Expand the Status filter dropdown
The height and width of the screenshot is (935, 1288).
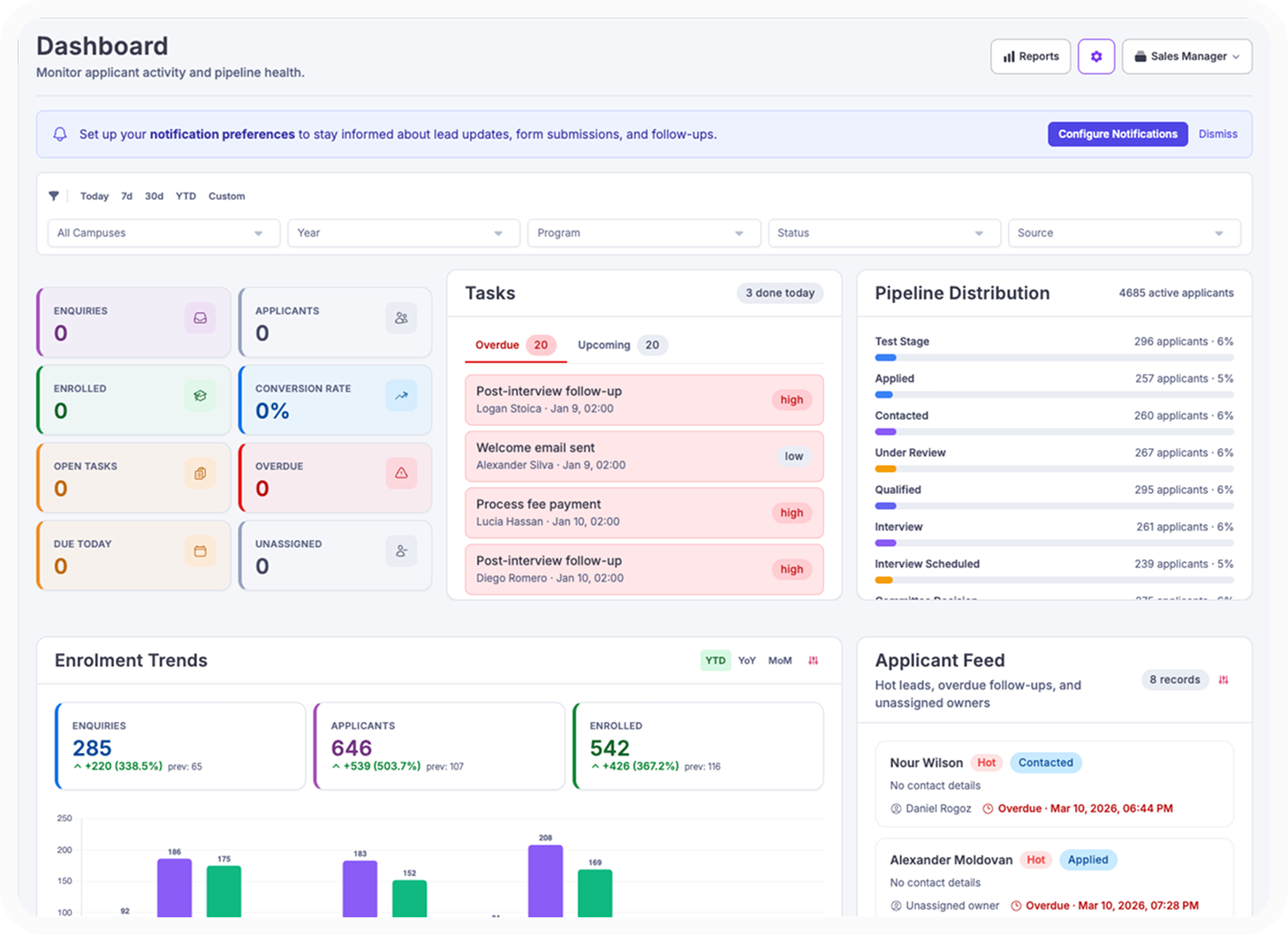point(884,233)
